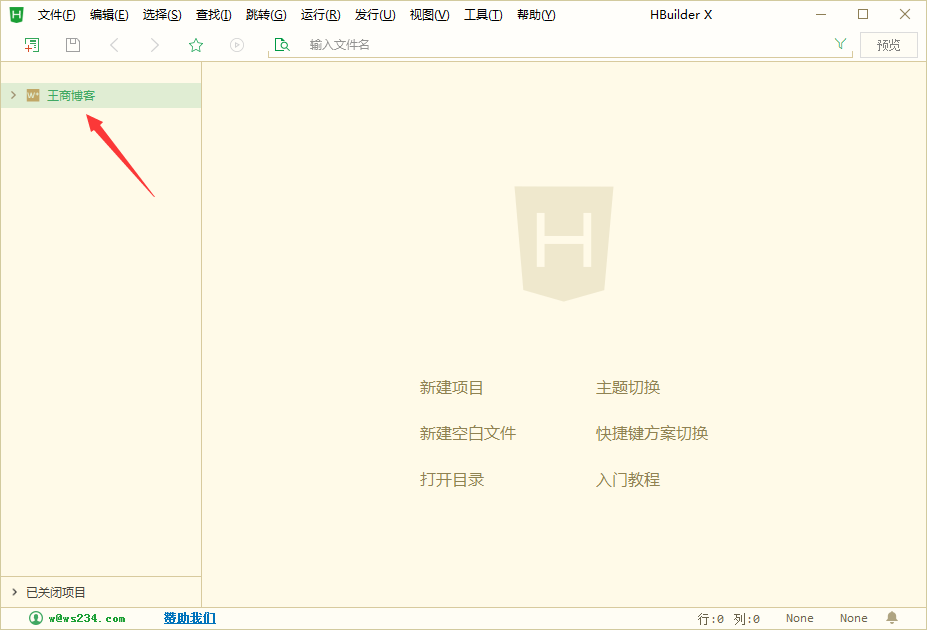The width and height of the screenshot is (927, 630).
Task: Close the HBuilder X window
Action: (905, 14)
